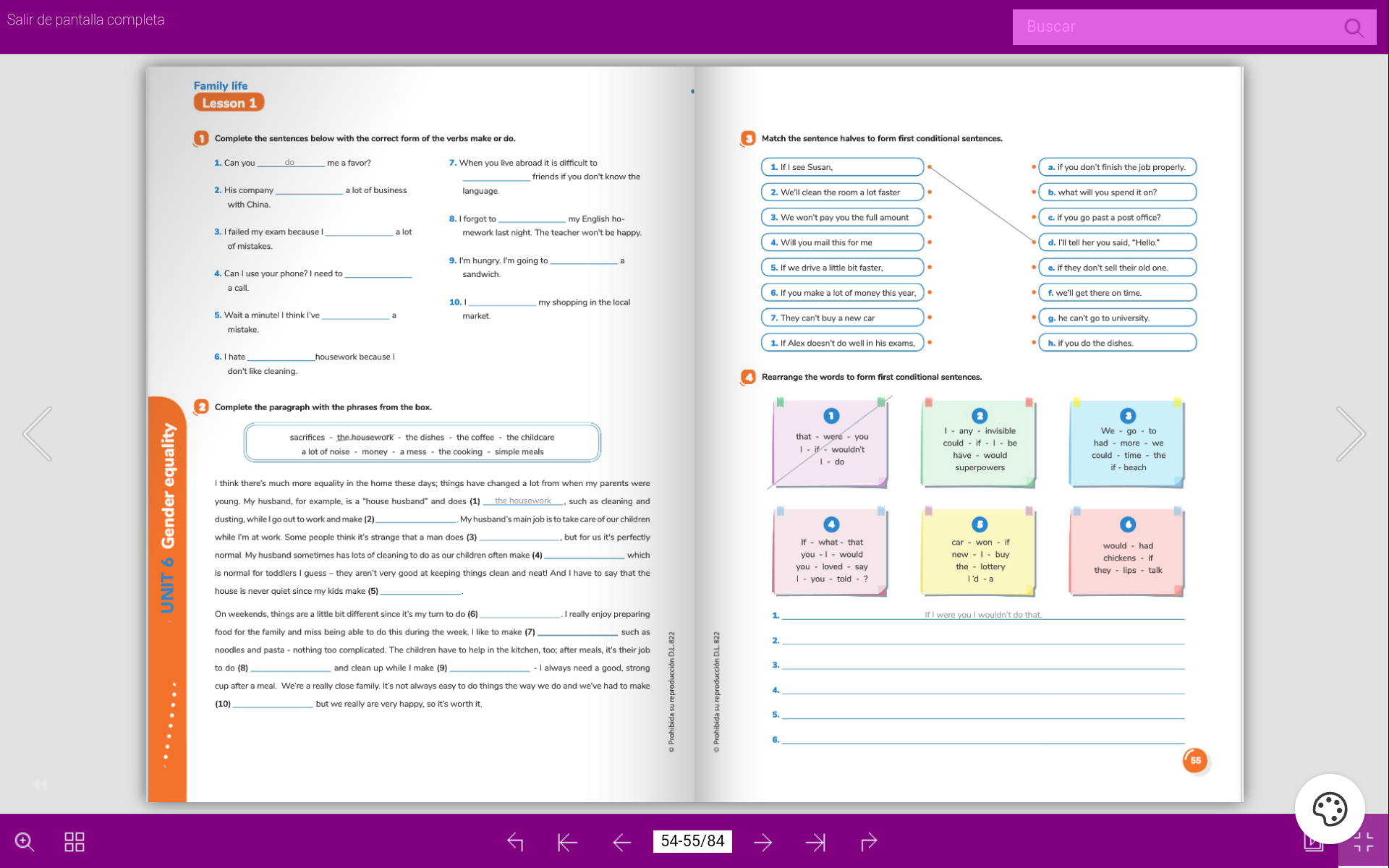
Task: Flip to next spread with the large right chevron
Action: click(1349, 434)
